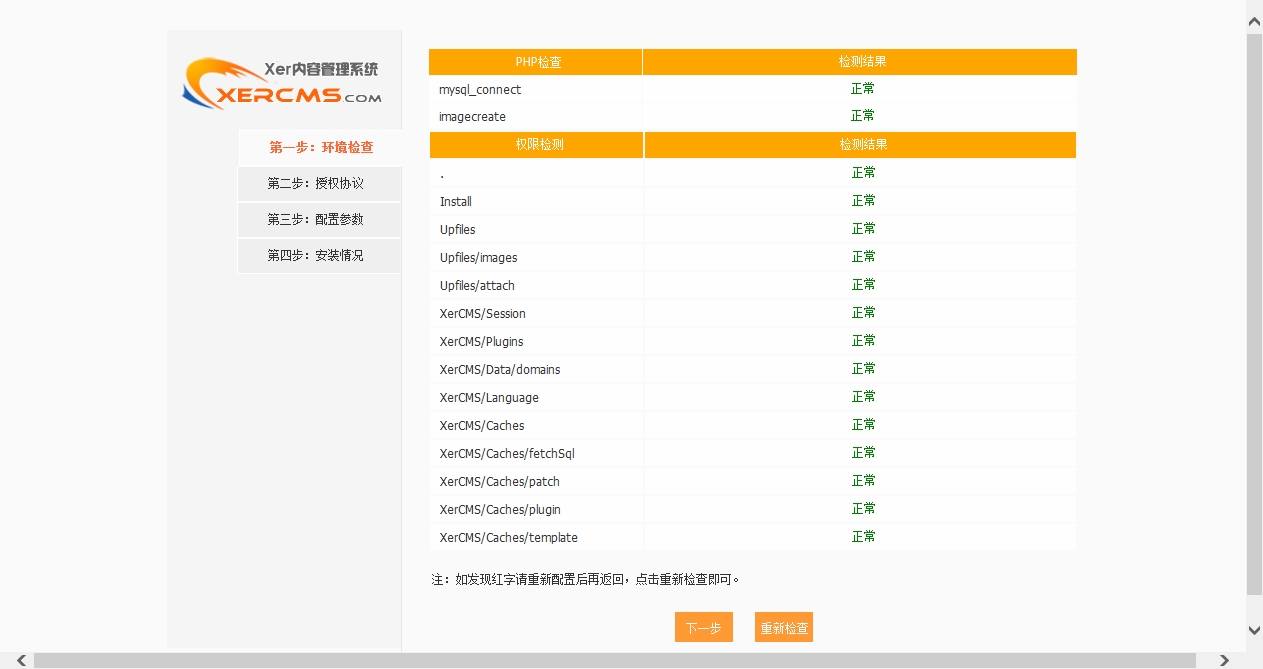Click the Install directory entry
Image resolution: width=1263 pixels, height=669 pixels.
456,202
